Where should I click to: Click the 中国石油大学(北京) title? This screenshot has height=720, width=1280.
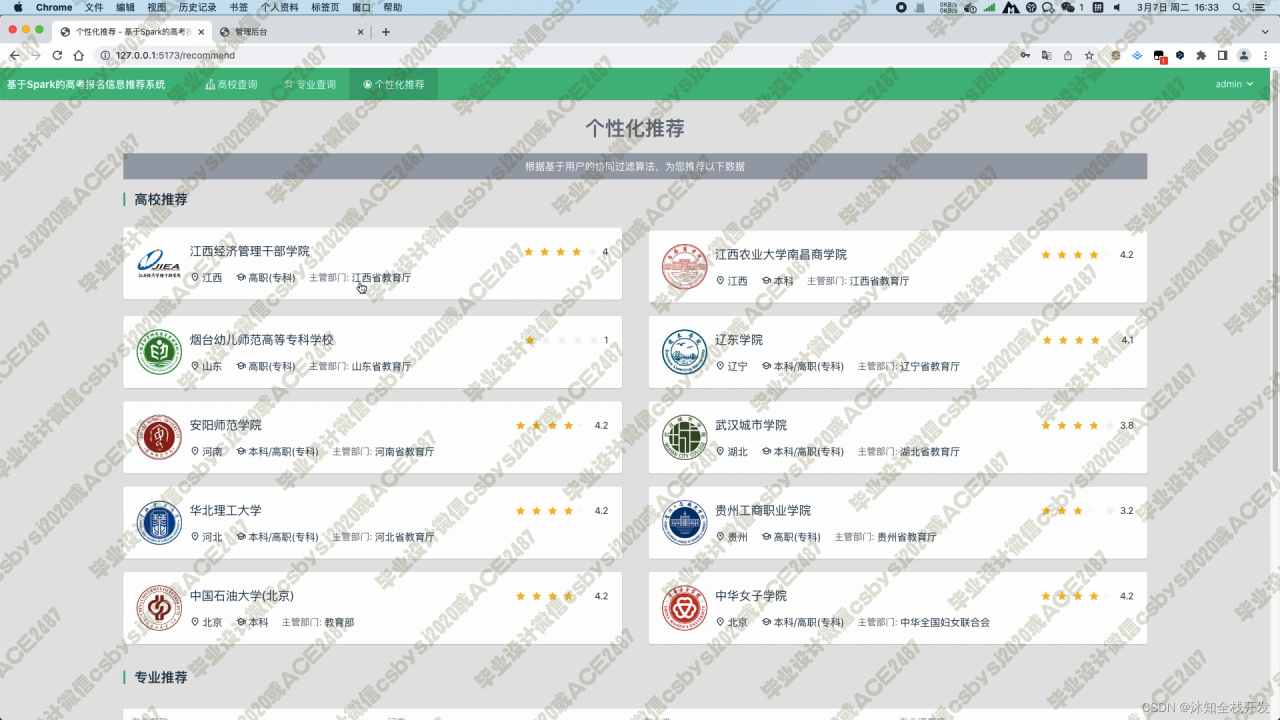[242, 595]
